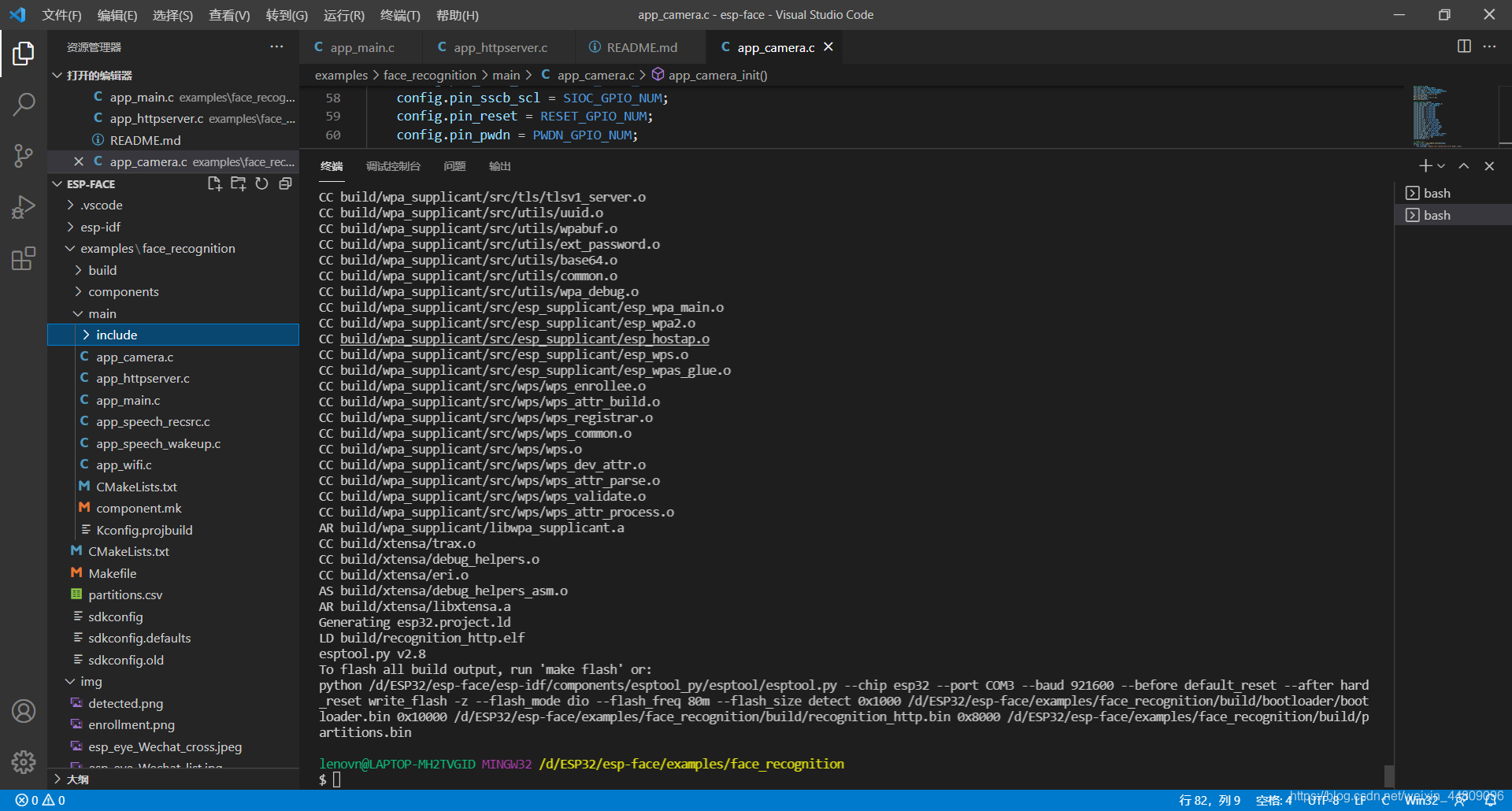Image resolution: width=1512 pixels, height=811 pixels.
Task: Collapse the ESP-FACE root section
Action: 57,183
